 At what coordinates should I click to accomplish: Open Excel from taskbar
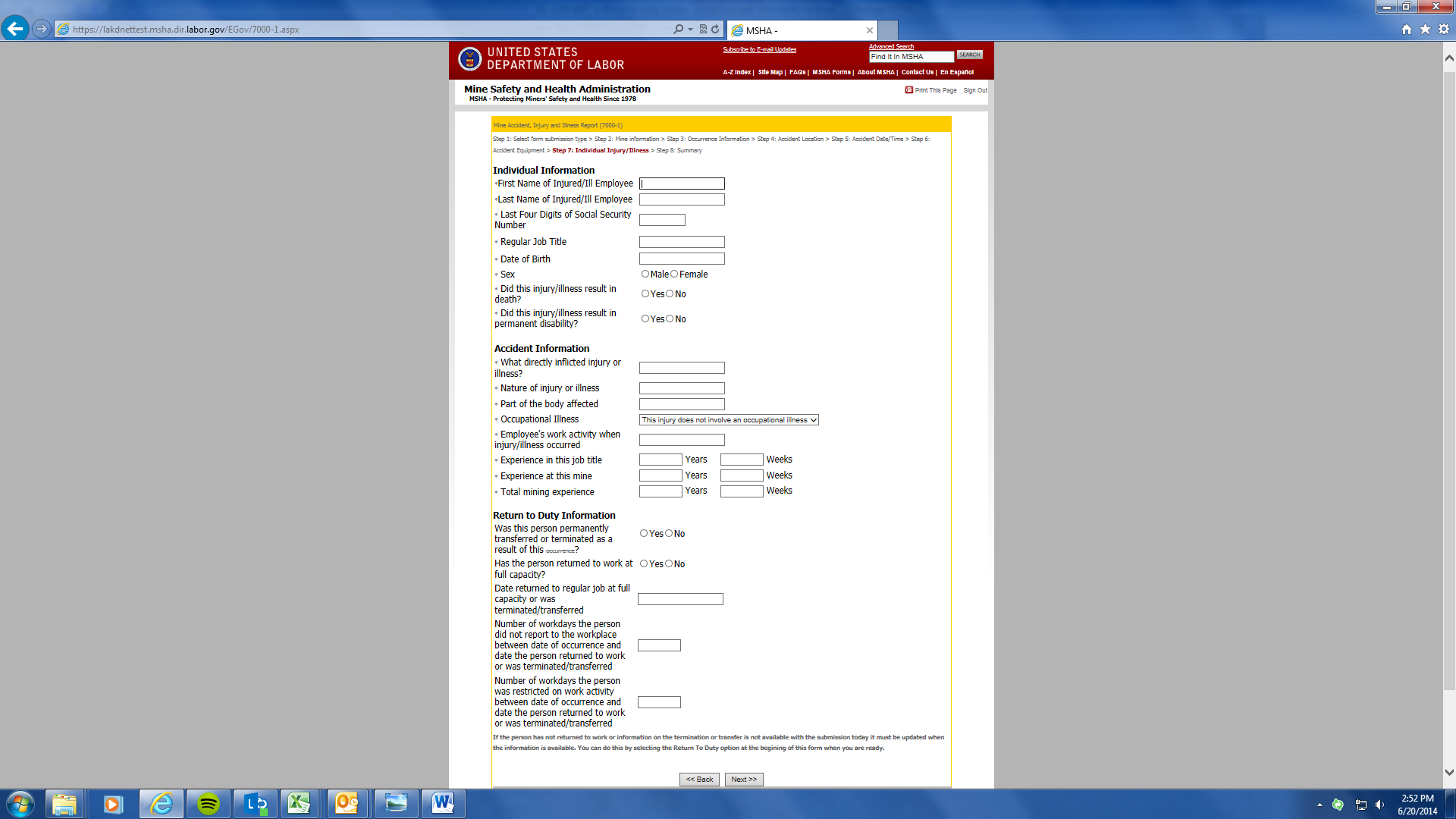299,803
